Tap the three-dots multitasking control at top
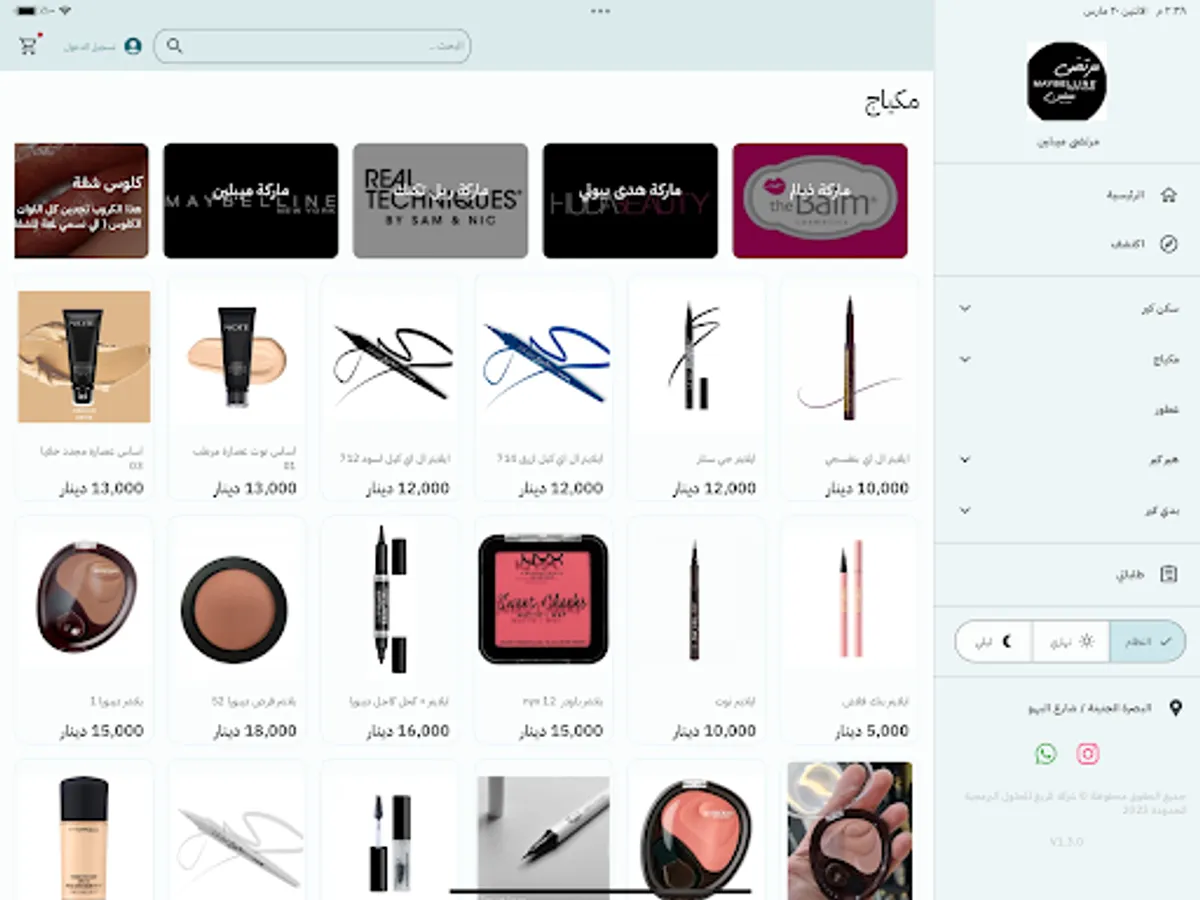Image resolution: width=1200 pixels, height=900 pixels. point(600,12)
